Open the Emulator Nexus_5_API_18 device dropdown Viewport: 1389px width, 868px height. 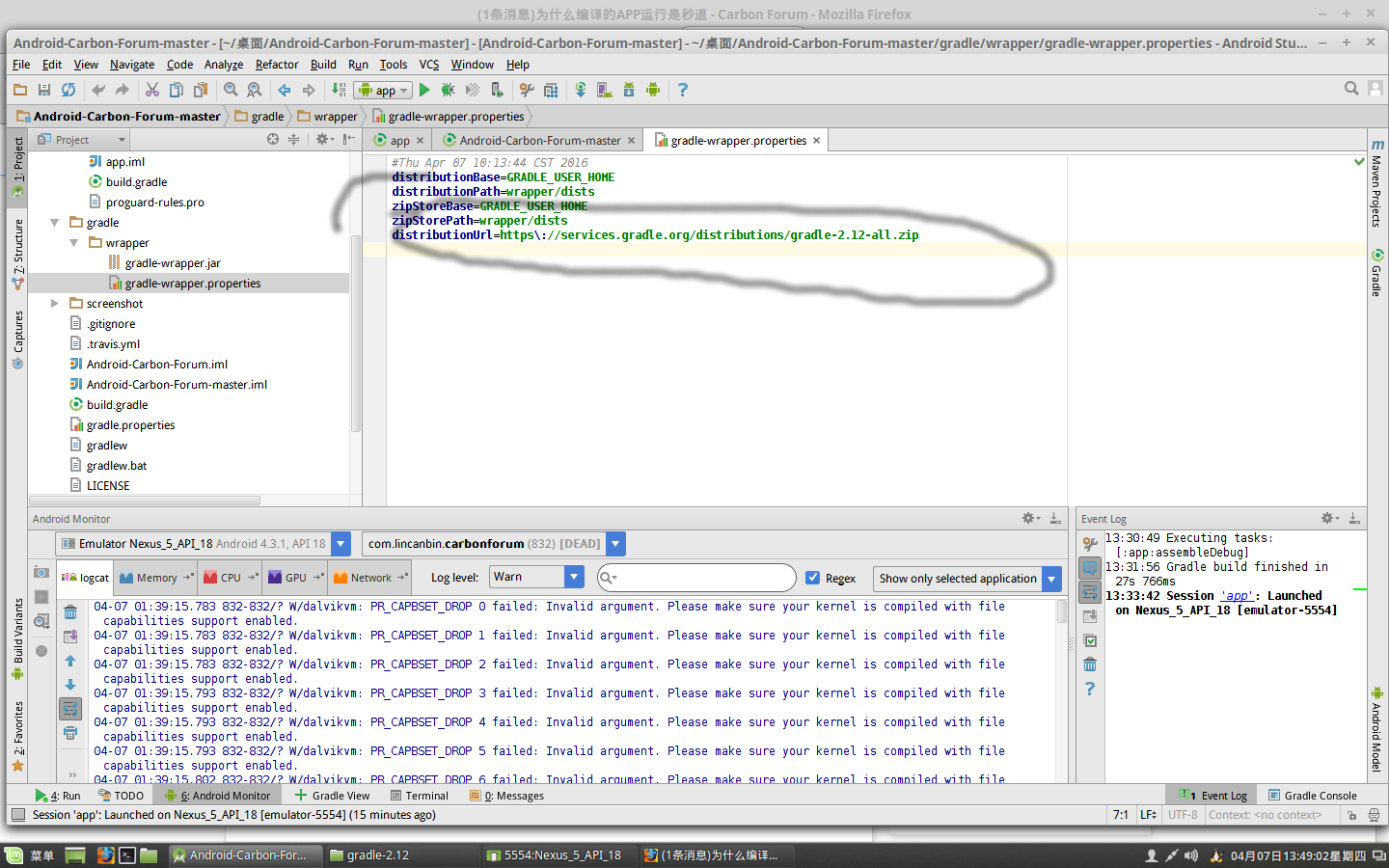pos(340,544)
